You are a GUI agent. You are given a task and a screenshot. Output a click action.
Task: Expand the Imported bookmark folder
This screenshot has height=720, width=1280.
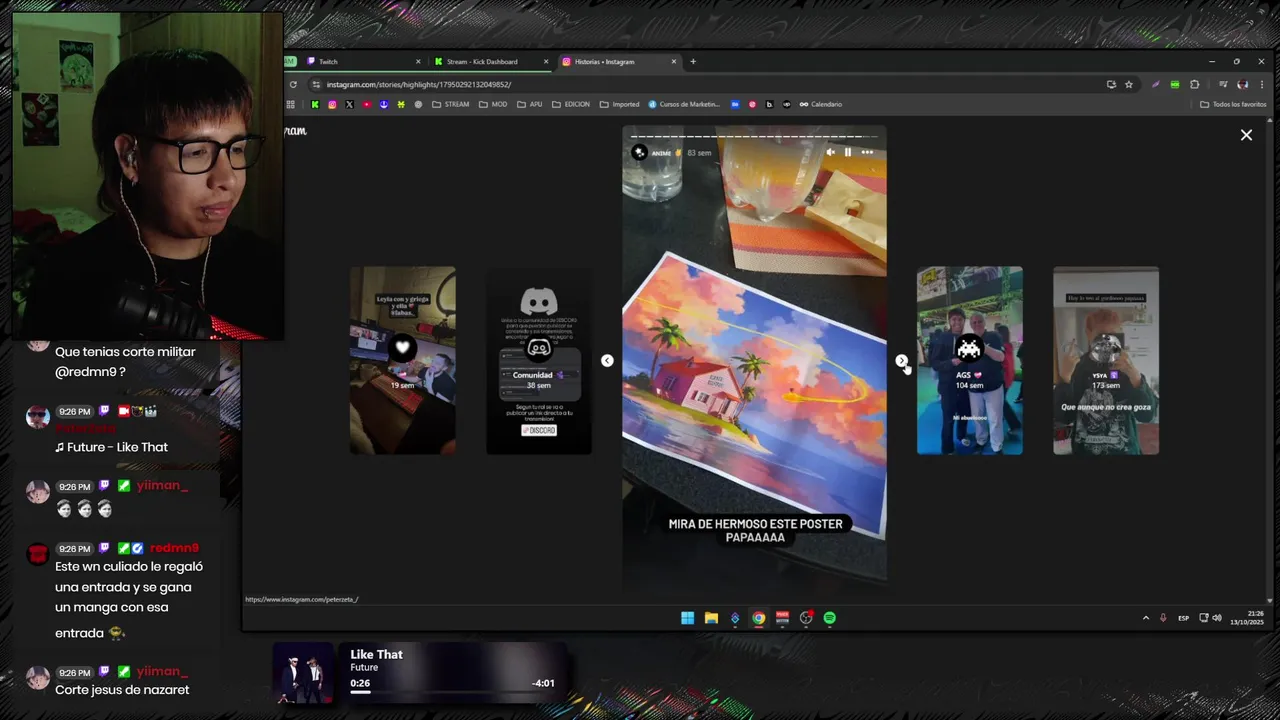point(620,104)
